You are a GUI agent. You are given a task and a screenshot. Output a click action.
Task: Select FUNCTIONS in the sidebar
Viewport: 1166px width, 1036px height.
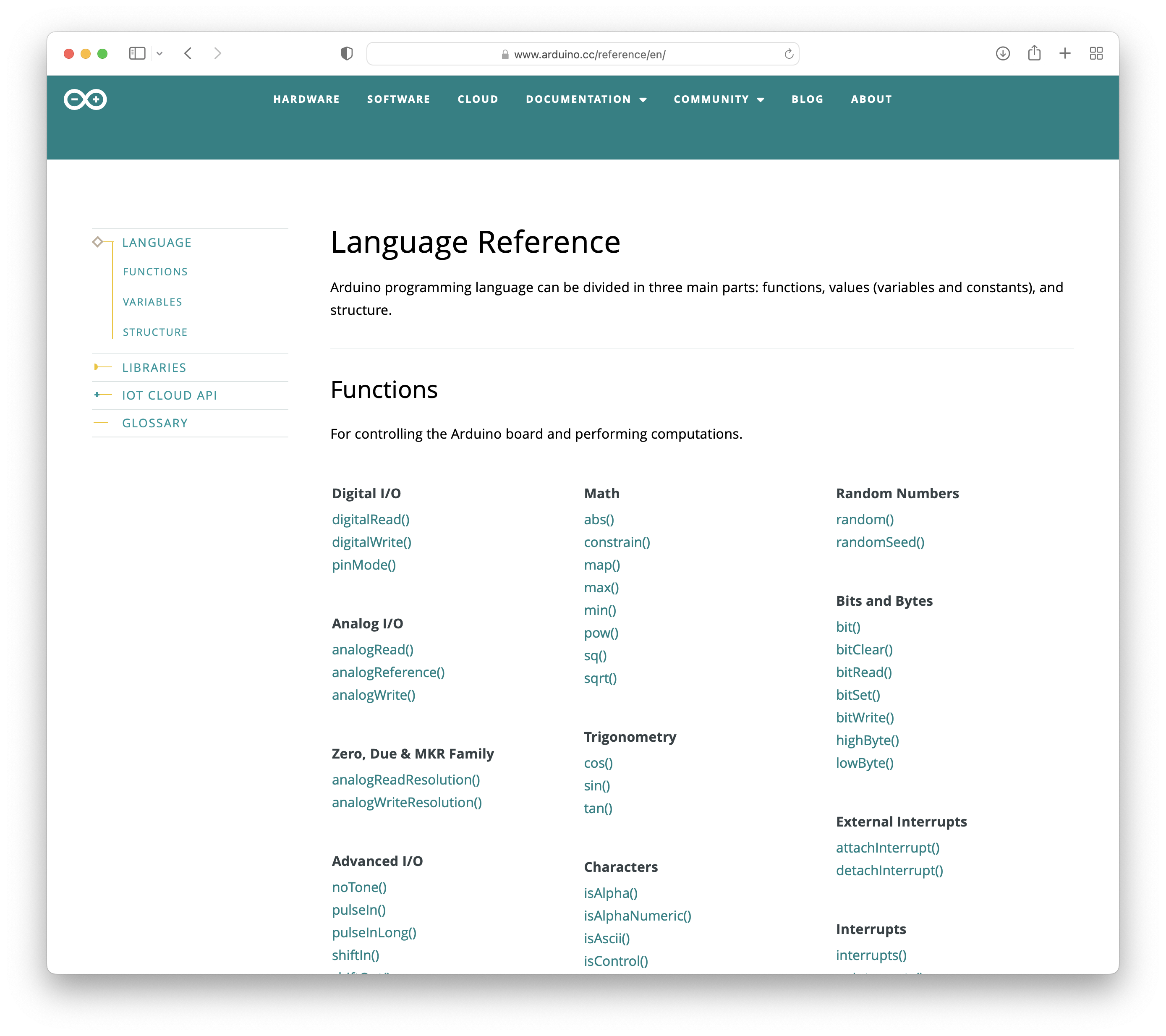tap(155, 272)
